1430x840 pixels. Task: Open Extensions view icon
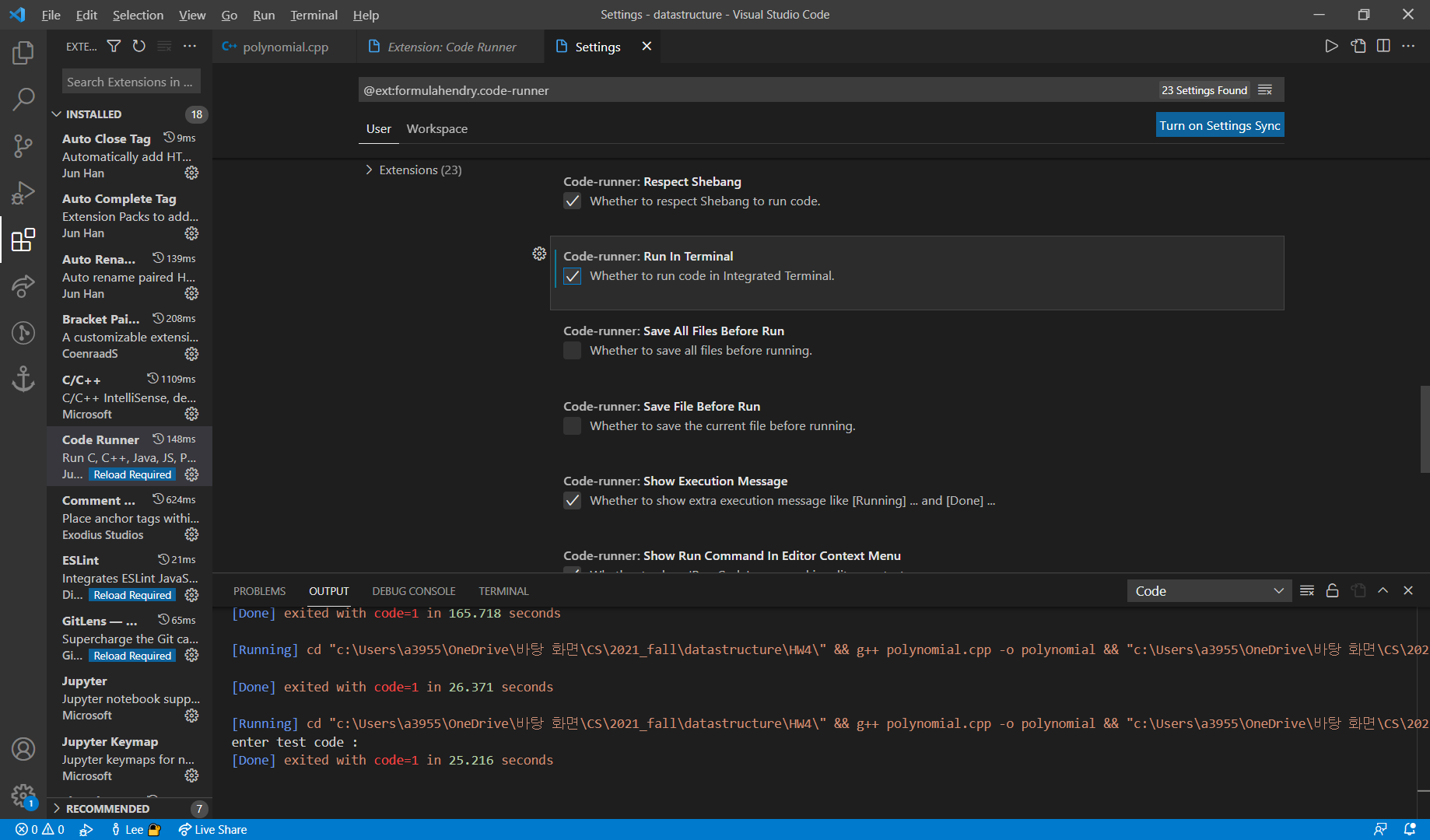pyautogui.click(x=23, y=240)
